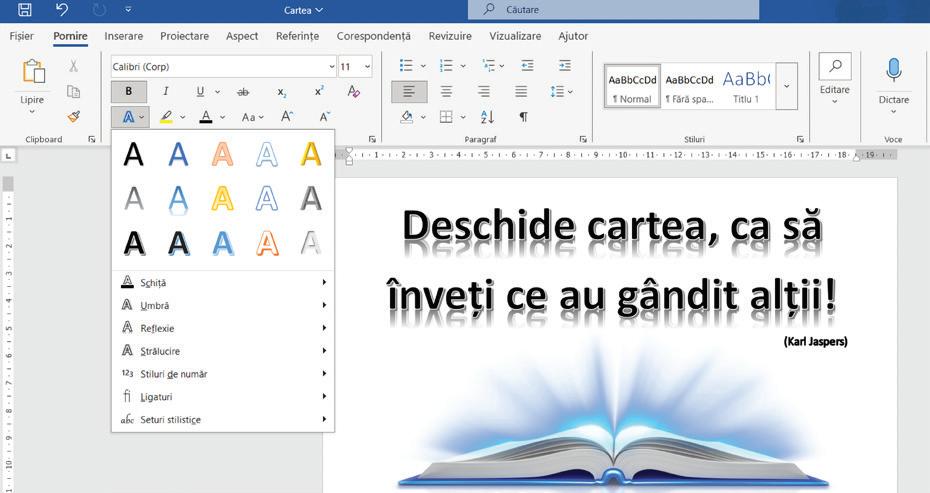The image size is (930, 493).
Task: Open the Schiță outline submenu
Action: tap(223, 282)
